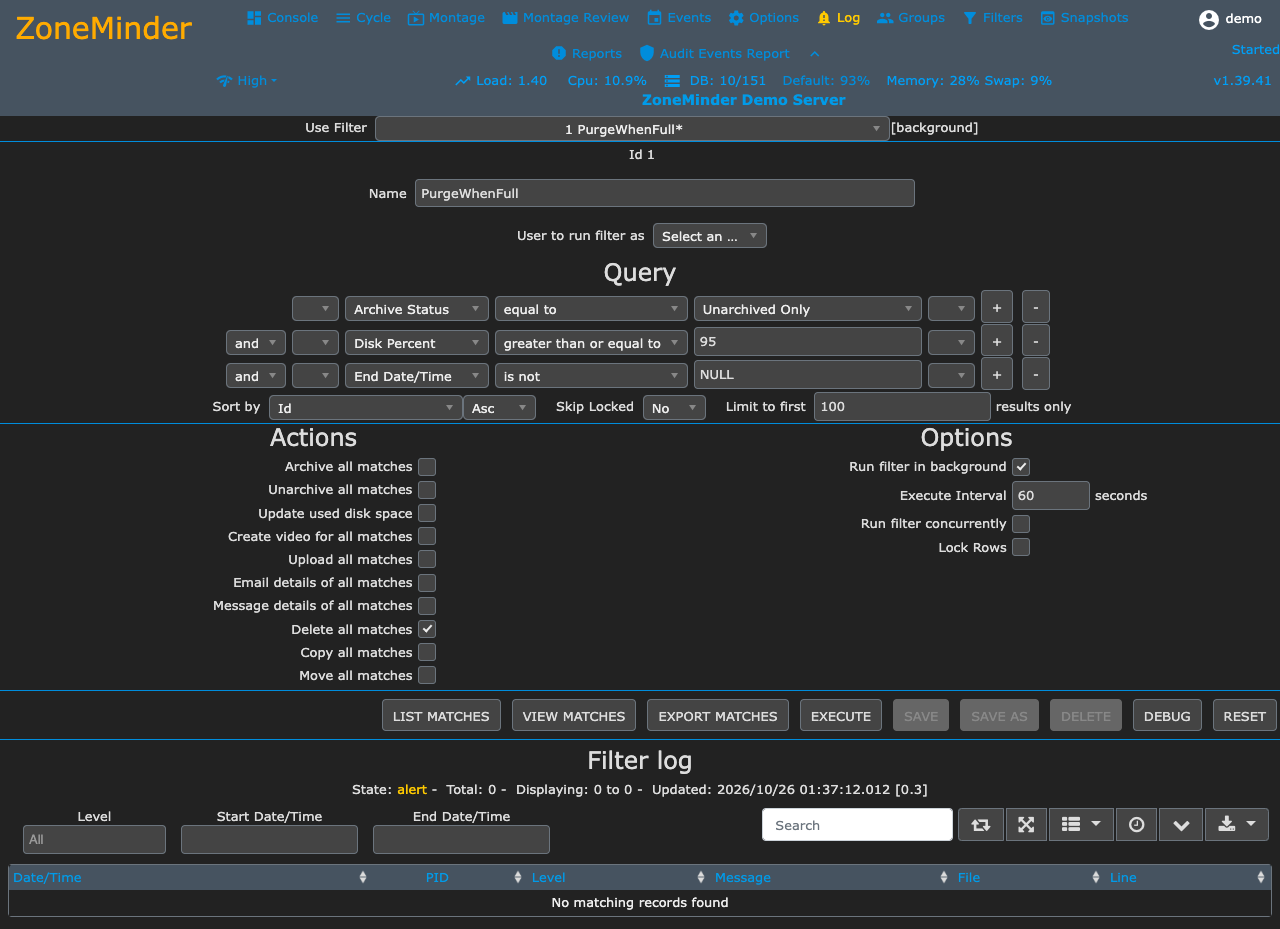Click the Console grid icon
The image size is (1280, 929).
click(254, 18)
